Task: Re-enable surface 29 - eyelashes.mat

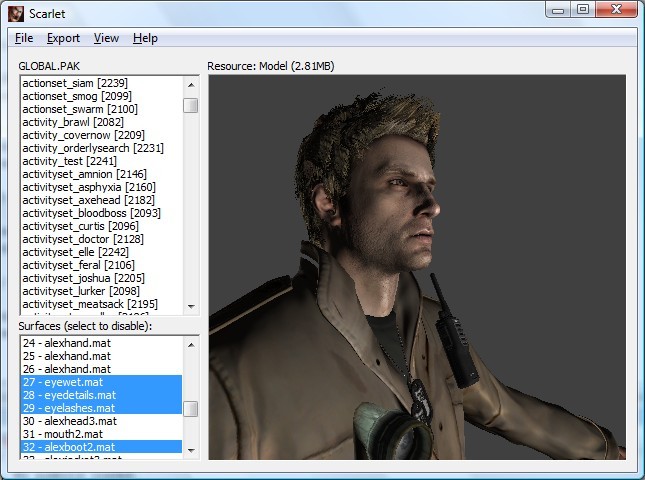Action: click(101, 408)
